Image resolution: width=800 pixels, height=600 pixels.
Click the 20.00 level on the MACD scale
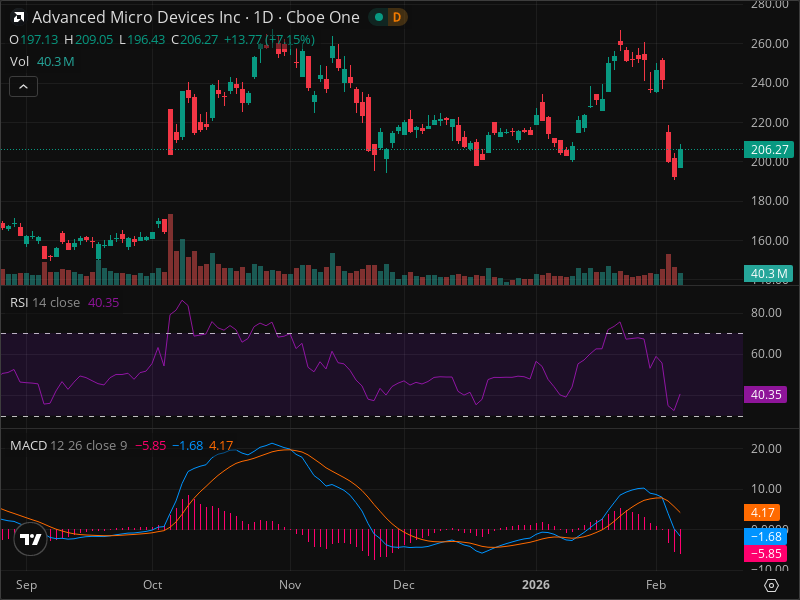click(x=766, y=448)
